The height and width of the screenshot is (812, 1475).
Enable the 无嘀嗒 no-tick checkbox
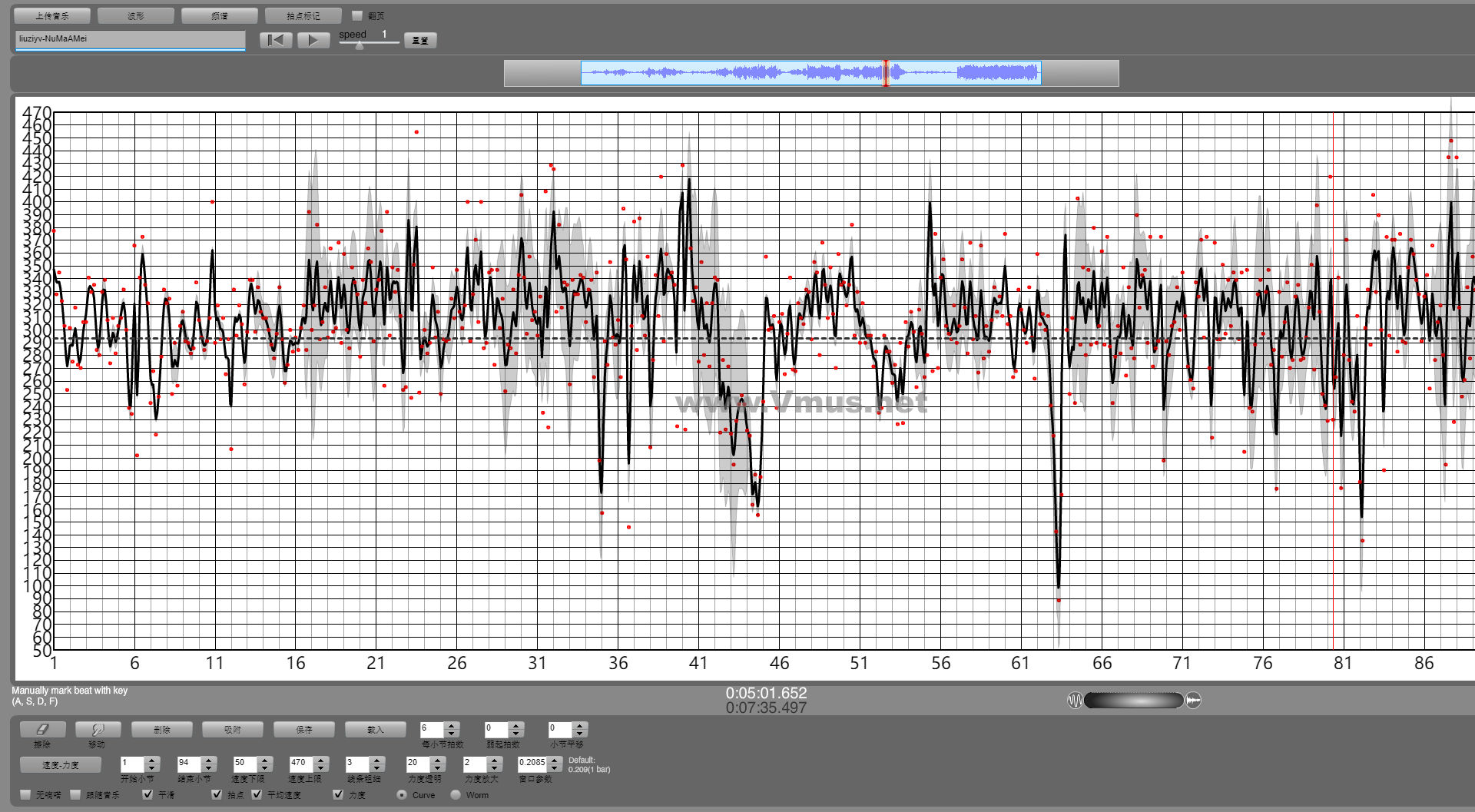(x=26, y=794)
